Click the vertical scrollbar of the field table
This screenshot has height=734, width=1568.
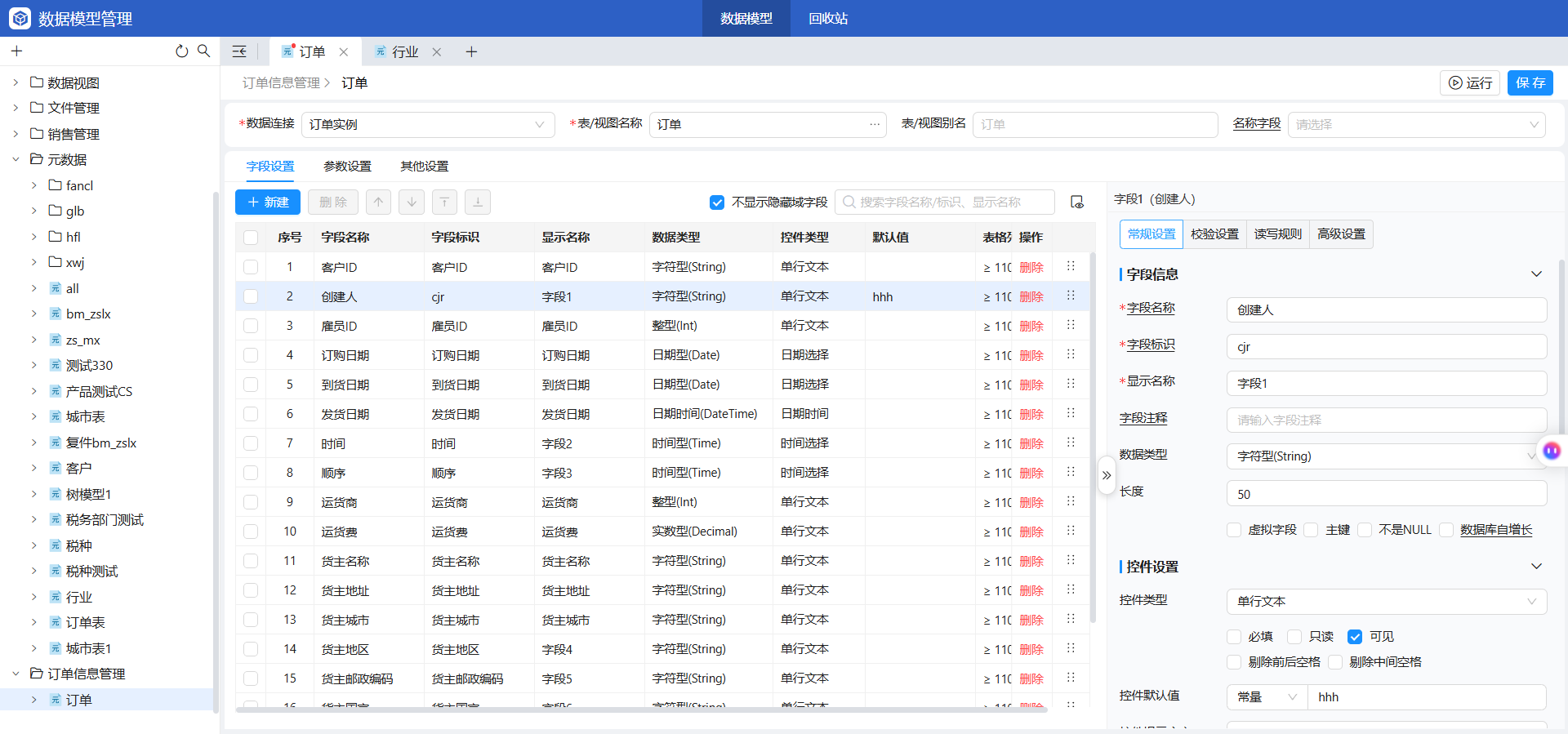click(x=1093, y=437)
